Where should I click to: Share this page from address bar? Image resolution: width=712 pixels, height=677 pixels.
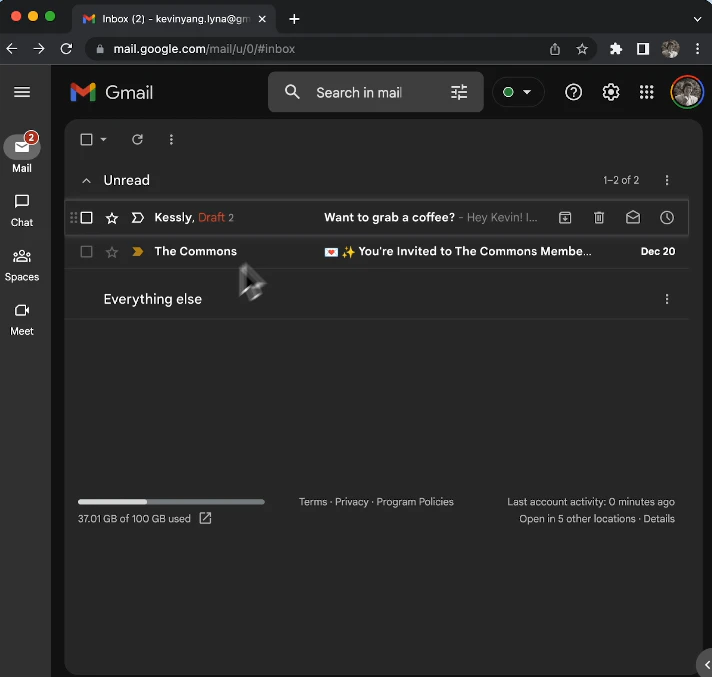[x=554, y=49]
